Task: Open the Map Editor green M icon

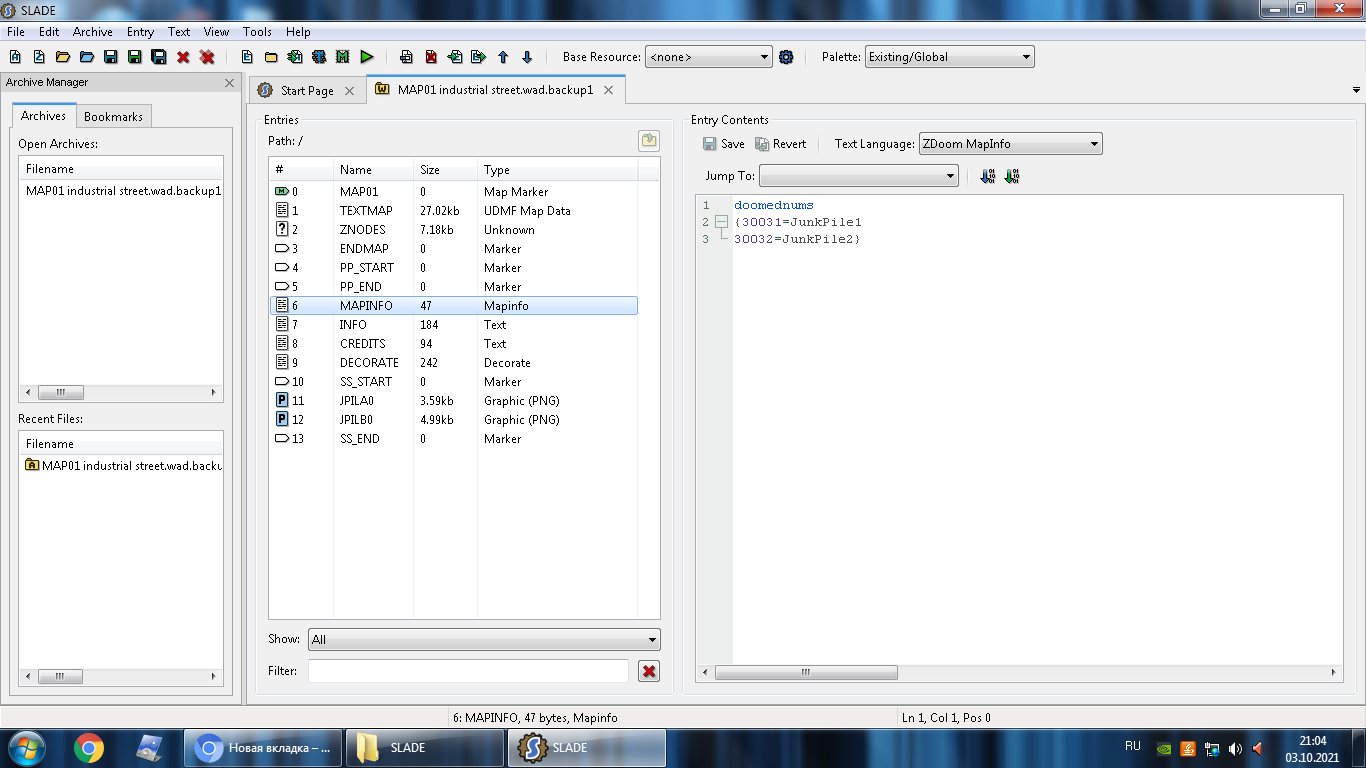Action: pyautogui.click(x=343, y=57)
